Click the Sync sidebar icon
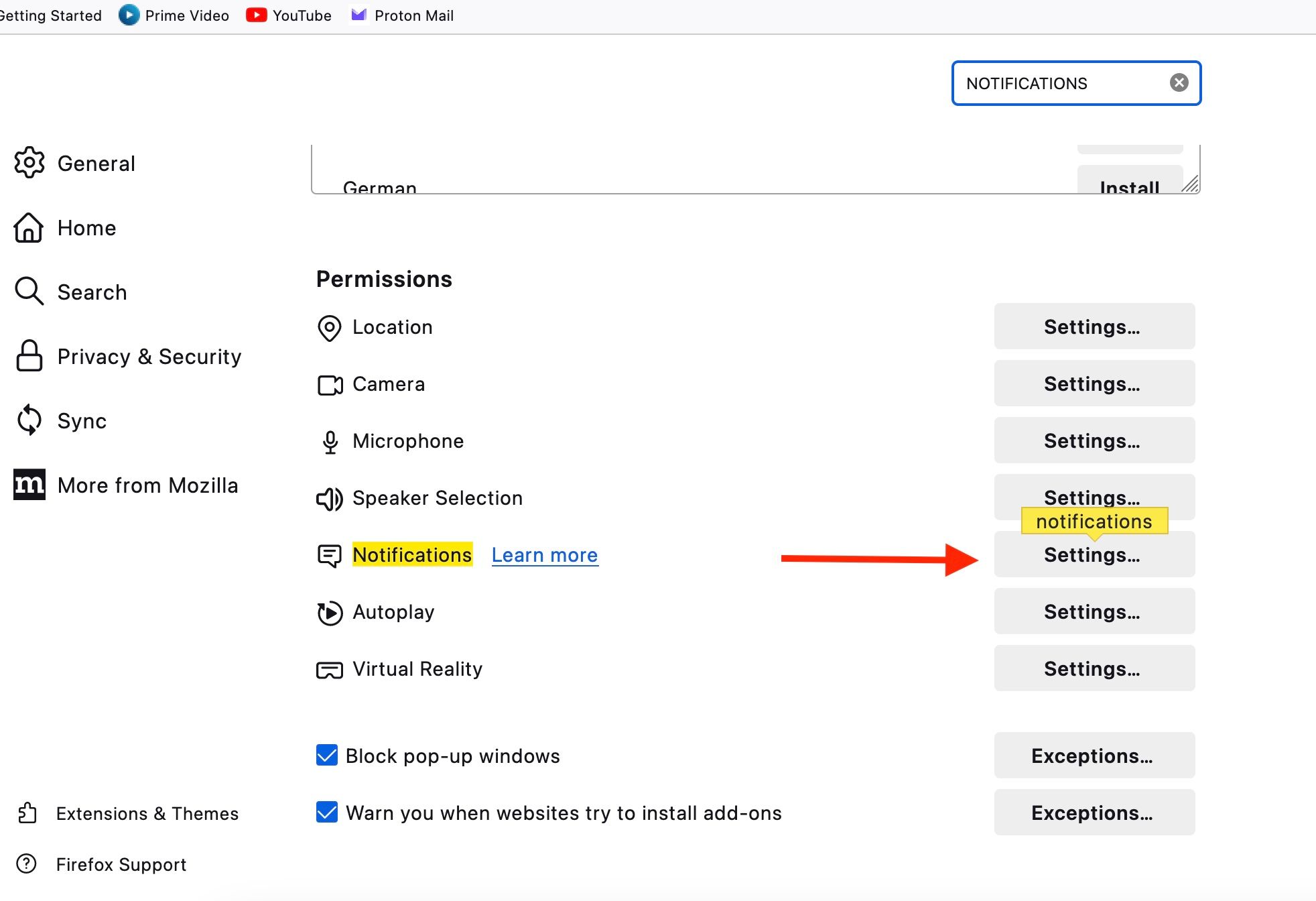Screen dimensions: 1316x901 click(30, 421)
